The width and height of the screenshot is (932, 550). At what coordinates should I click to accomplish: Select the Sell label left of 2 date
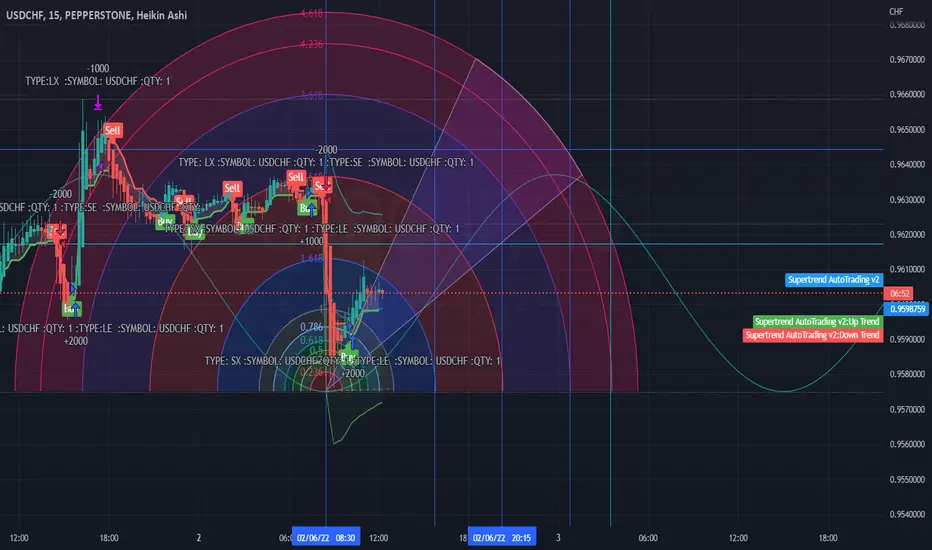[x=184, y=201]
